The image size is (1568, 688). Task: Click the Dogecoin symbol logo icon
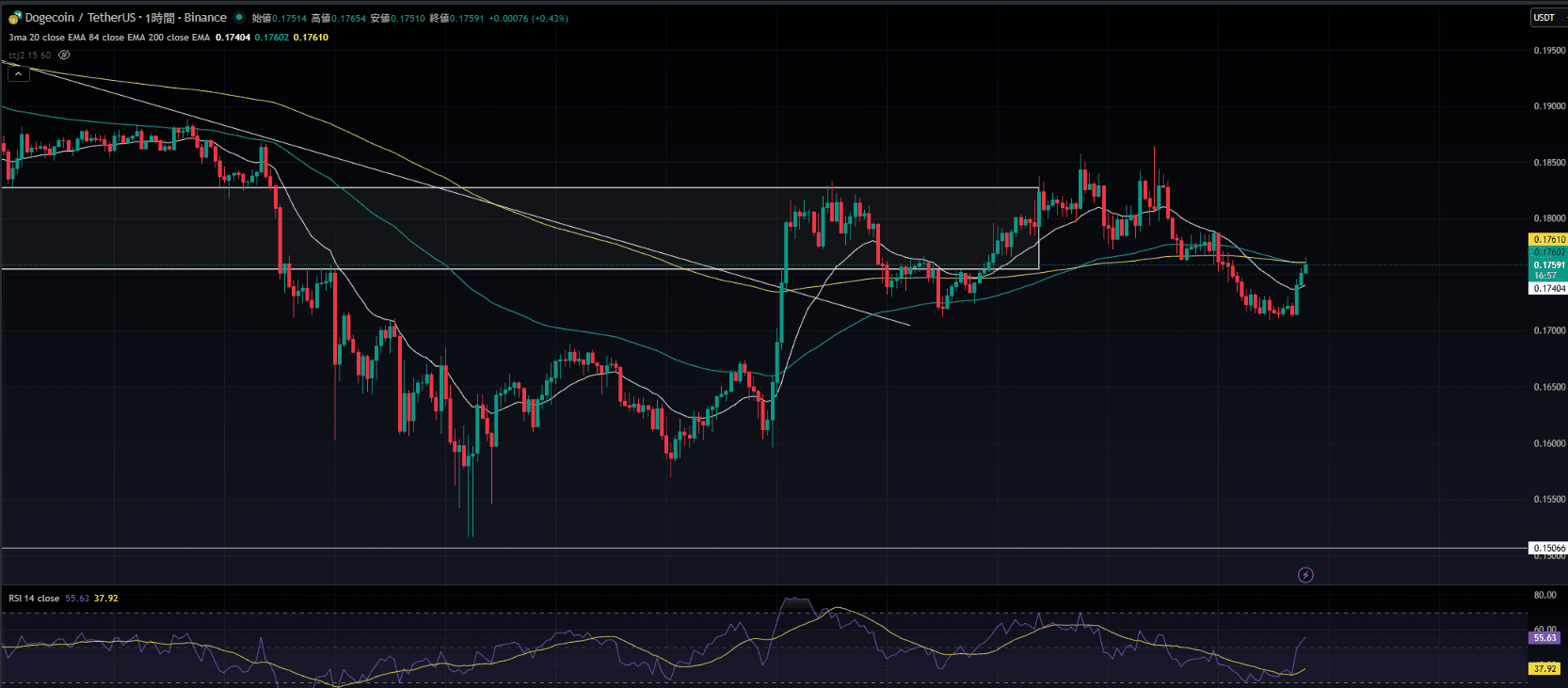click(x=14, y=18)
